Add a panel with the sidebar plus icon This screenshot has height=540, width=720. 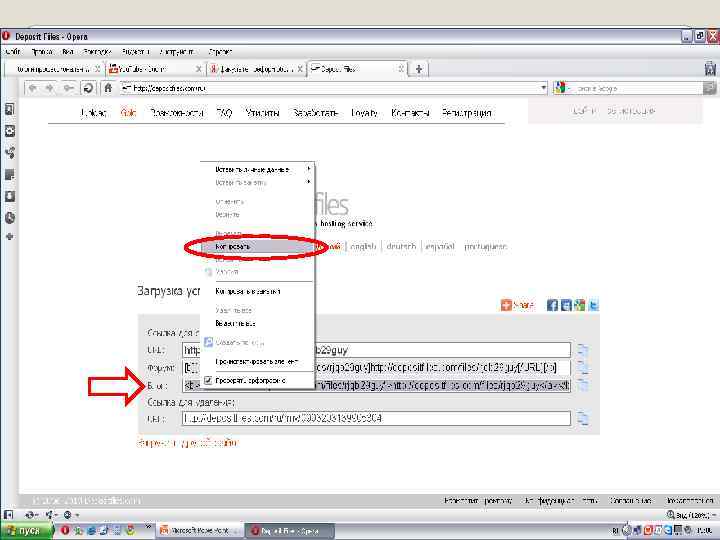coord(9,237)
